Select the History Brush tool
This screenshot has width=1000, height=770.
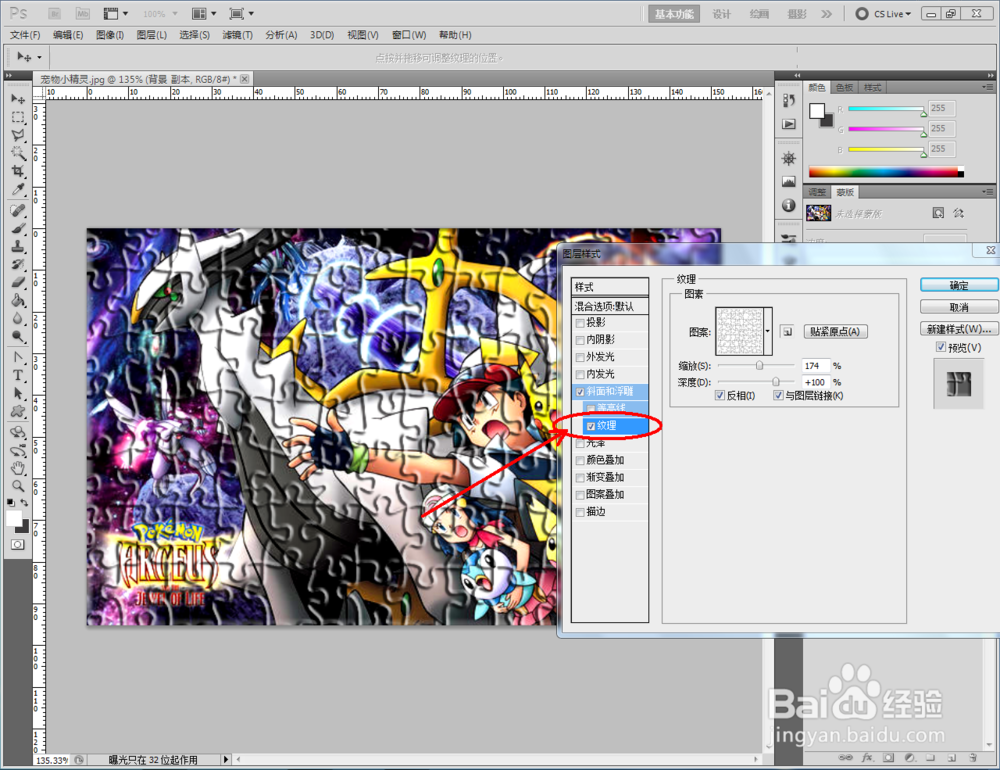pos(18,264)
